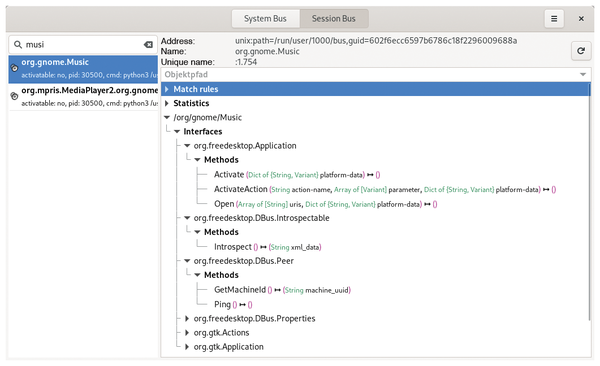The height and width of the screenshot is (366, 600).
Task: Open the hamburger menu button
Action: 554,19
